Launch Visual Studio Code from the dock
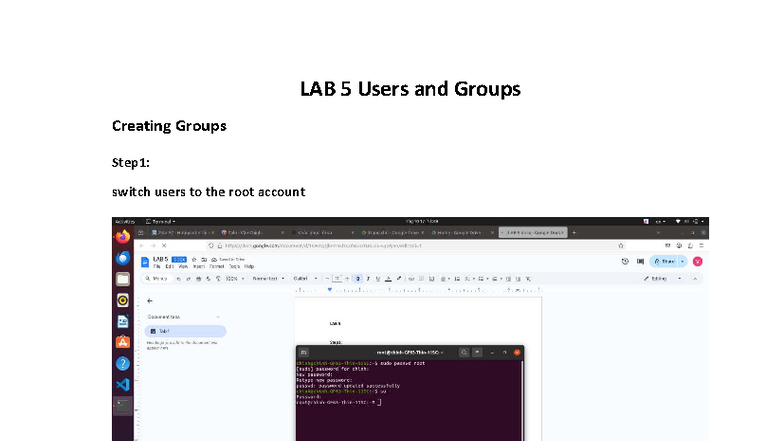Screen dimensions: 784x441 (x=122, y=384)
